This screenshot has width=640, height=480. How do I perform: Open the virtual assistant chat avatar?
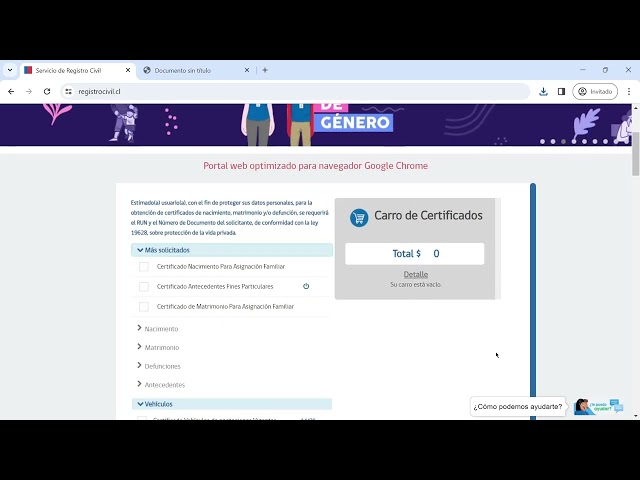pos(599,407)
